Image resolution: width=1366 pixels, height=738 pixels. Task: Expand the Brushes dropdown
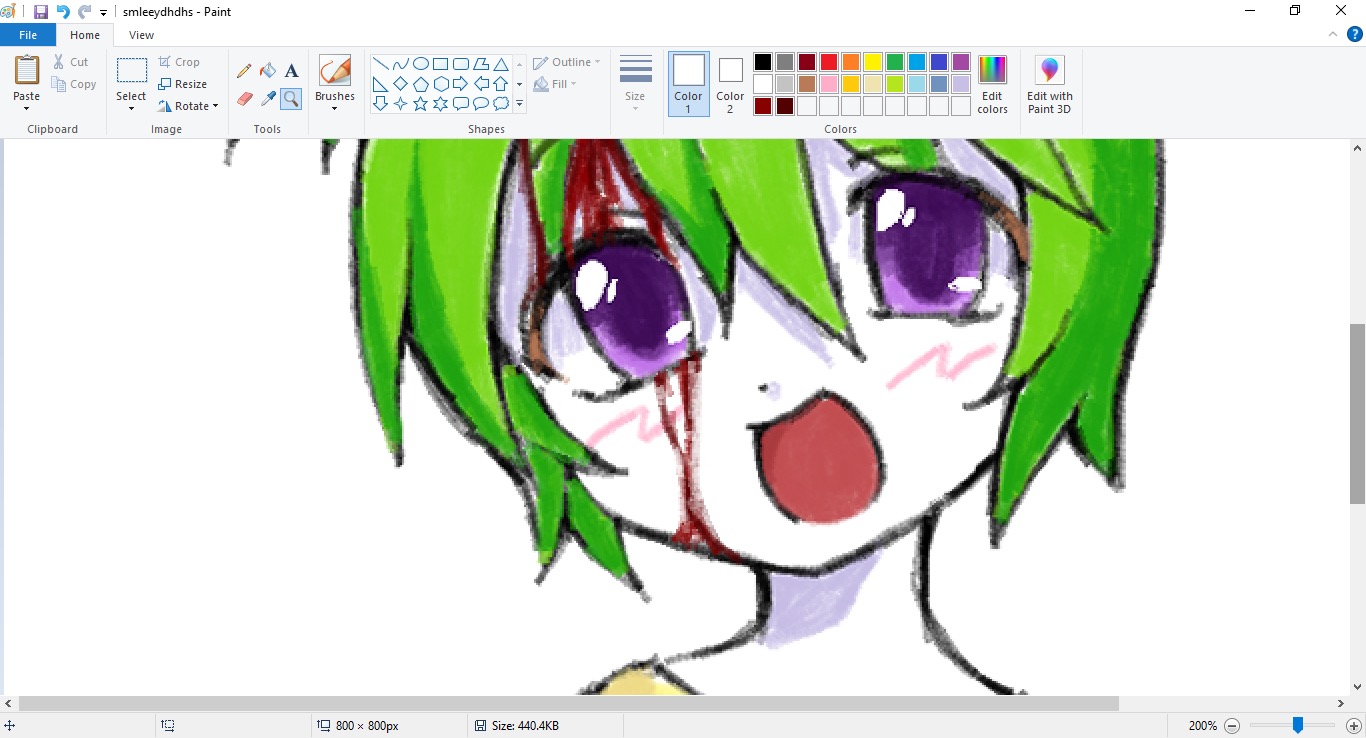pyautogui.click(x=334, y=108)
